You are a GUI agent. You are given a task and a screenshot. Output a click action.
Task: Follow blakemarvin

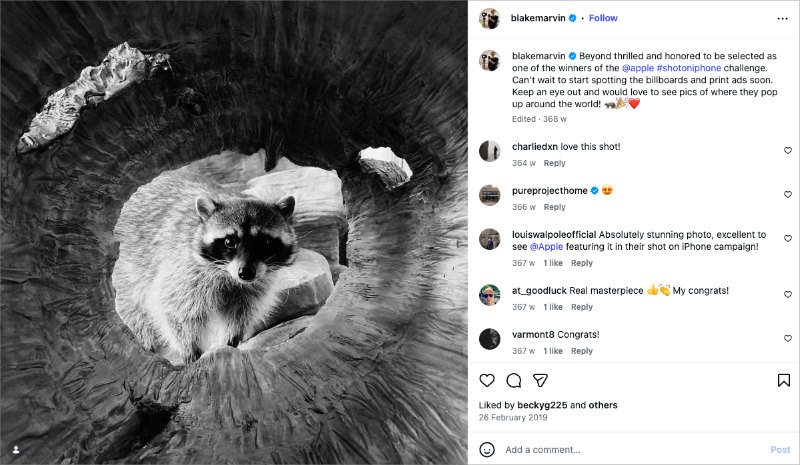click(x=603, y=18)
